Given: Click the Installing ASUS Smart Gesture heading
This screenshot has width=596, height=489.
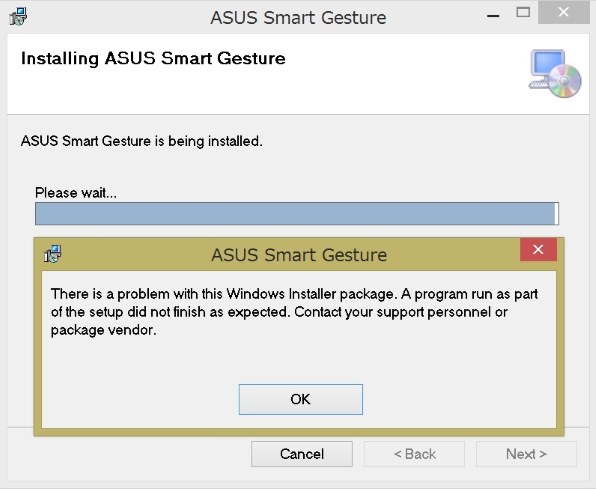Looking at the screenshot, I should click(x=153, y=59).
